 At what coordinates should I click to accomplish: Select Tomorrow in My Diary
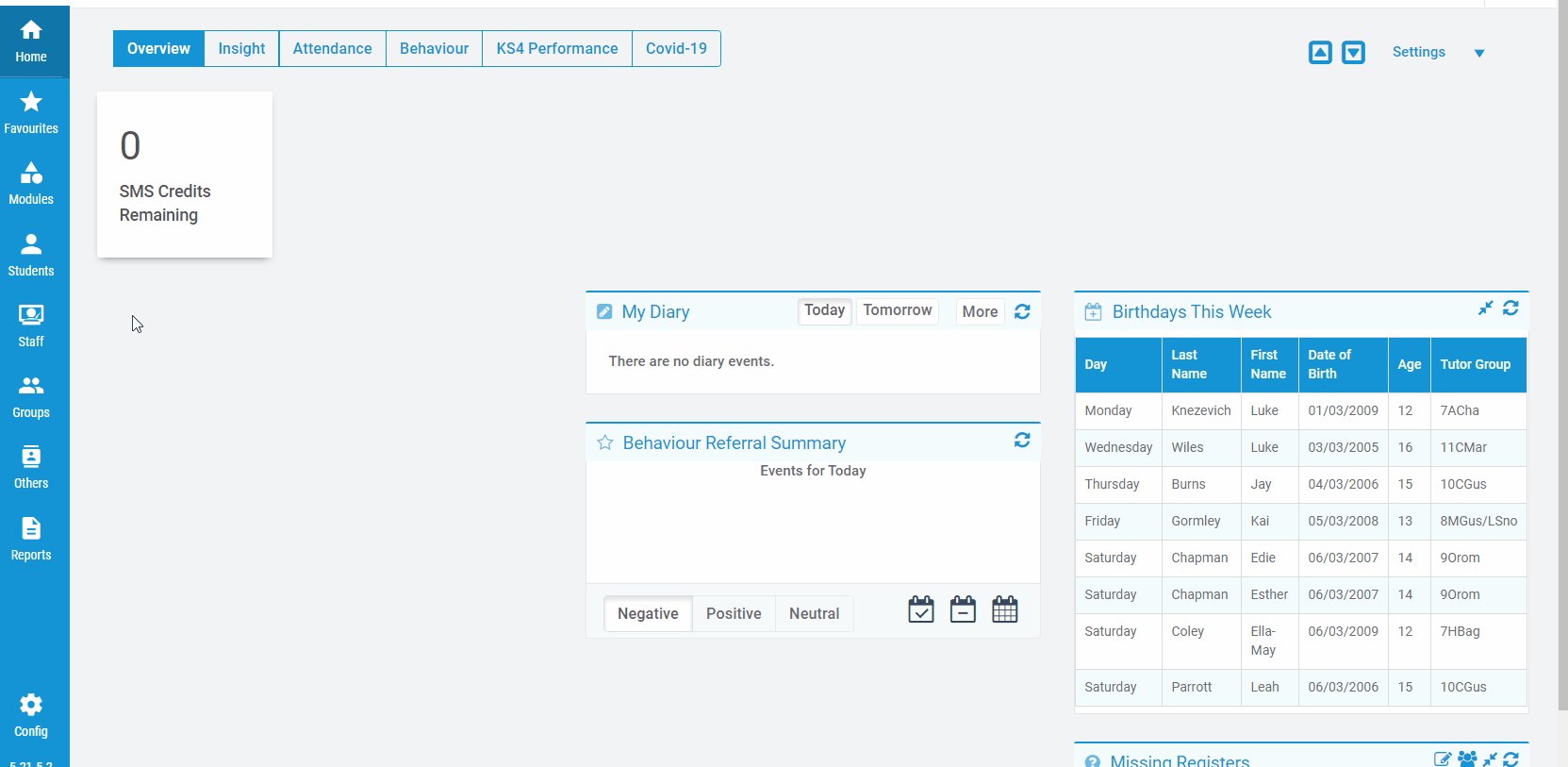(x=897, y=310)
